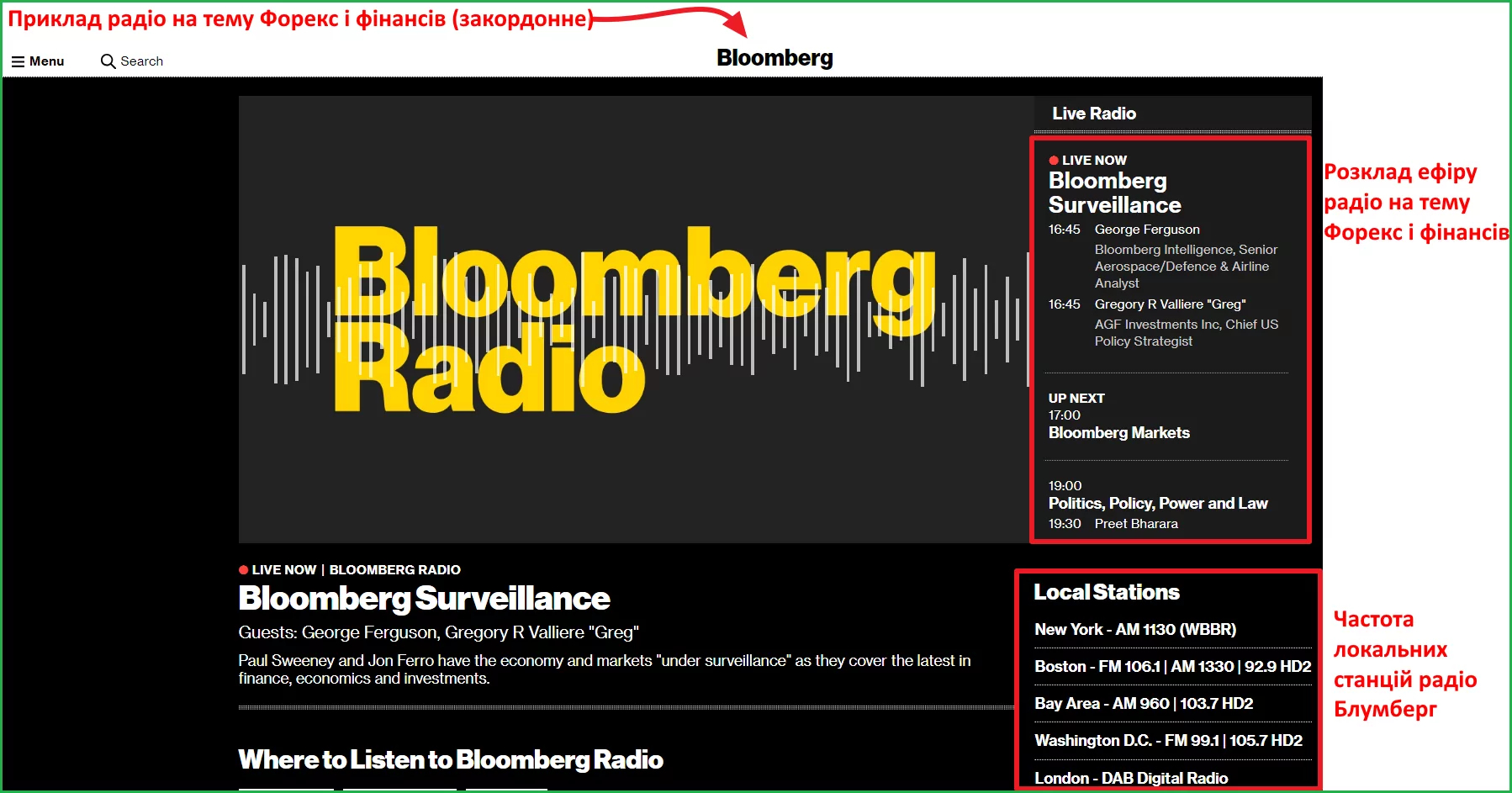
Task: Click the Search text field
Action: click(x=141, y=61)
